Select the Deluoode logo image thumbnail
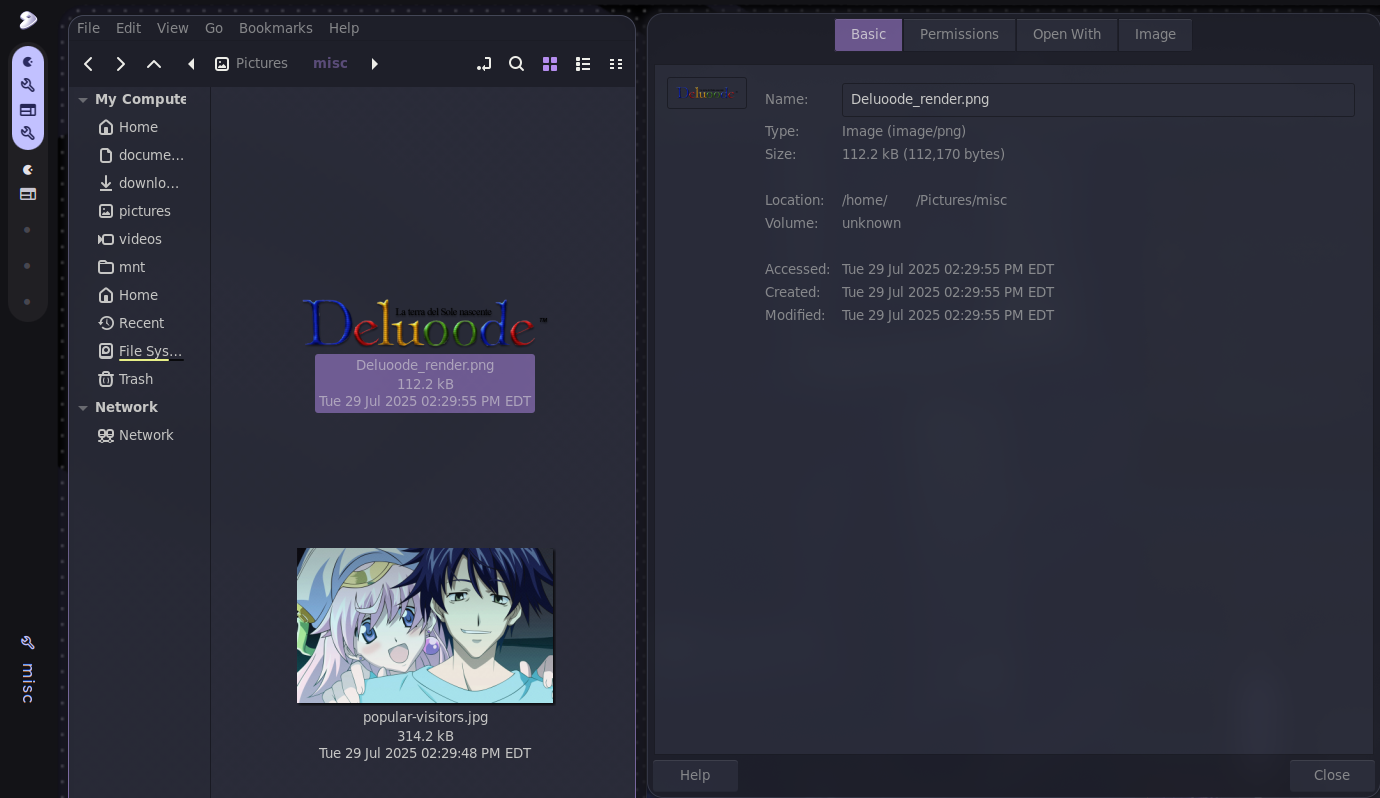 click(x=425, y=323)
